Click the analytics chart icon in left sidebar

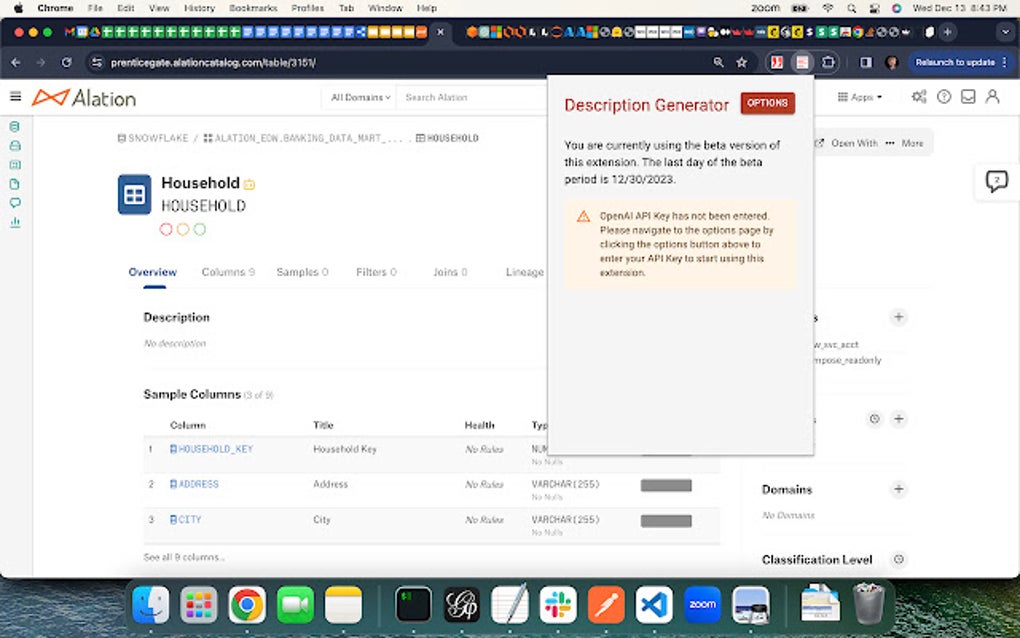pyautogui.click(x=13, y=222)
